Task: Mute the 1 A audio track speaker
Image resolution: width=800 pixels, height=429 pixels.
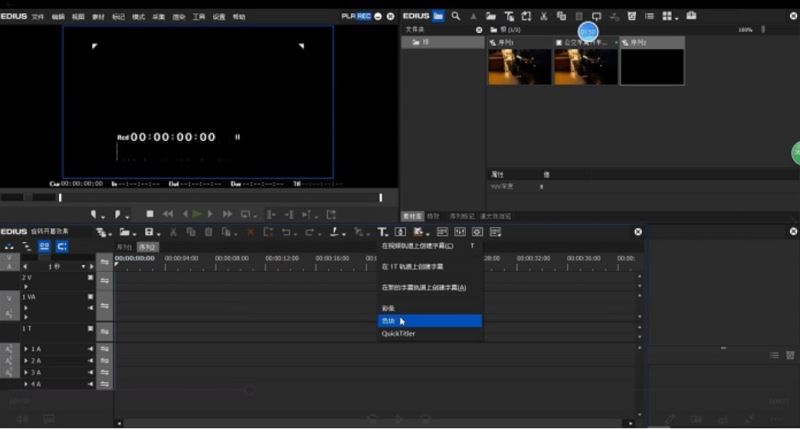Action: pyautogui.click(x=90, y=349)
